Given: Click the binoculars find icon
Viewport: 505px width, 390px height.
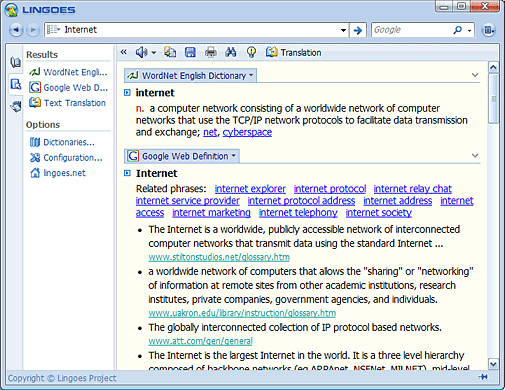Looking at the screenshot, I should click(x=231, y=52).
